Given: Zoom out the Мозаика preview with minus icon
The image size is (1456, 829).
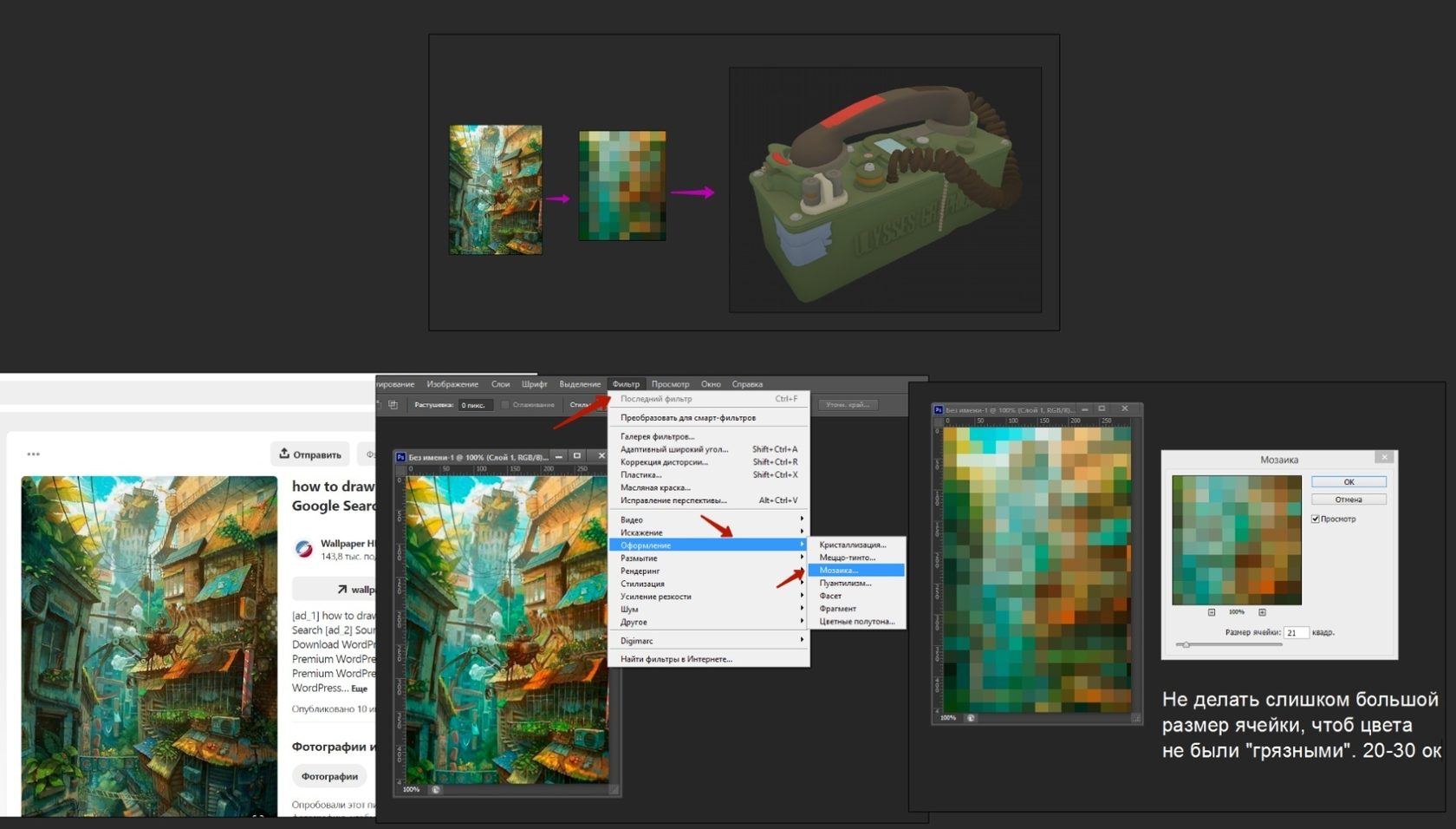Looking at the screenshot, I should (1212, 612).
